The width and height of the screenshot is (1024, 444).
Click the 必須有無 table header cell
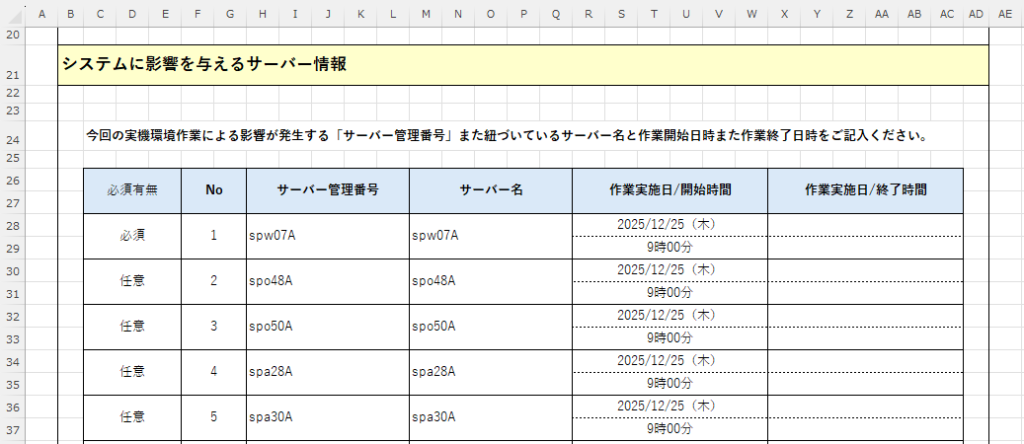coord(132,190)
